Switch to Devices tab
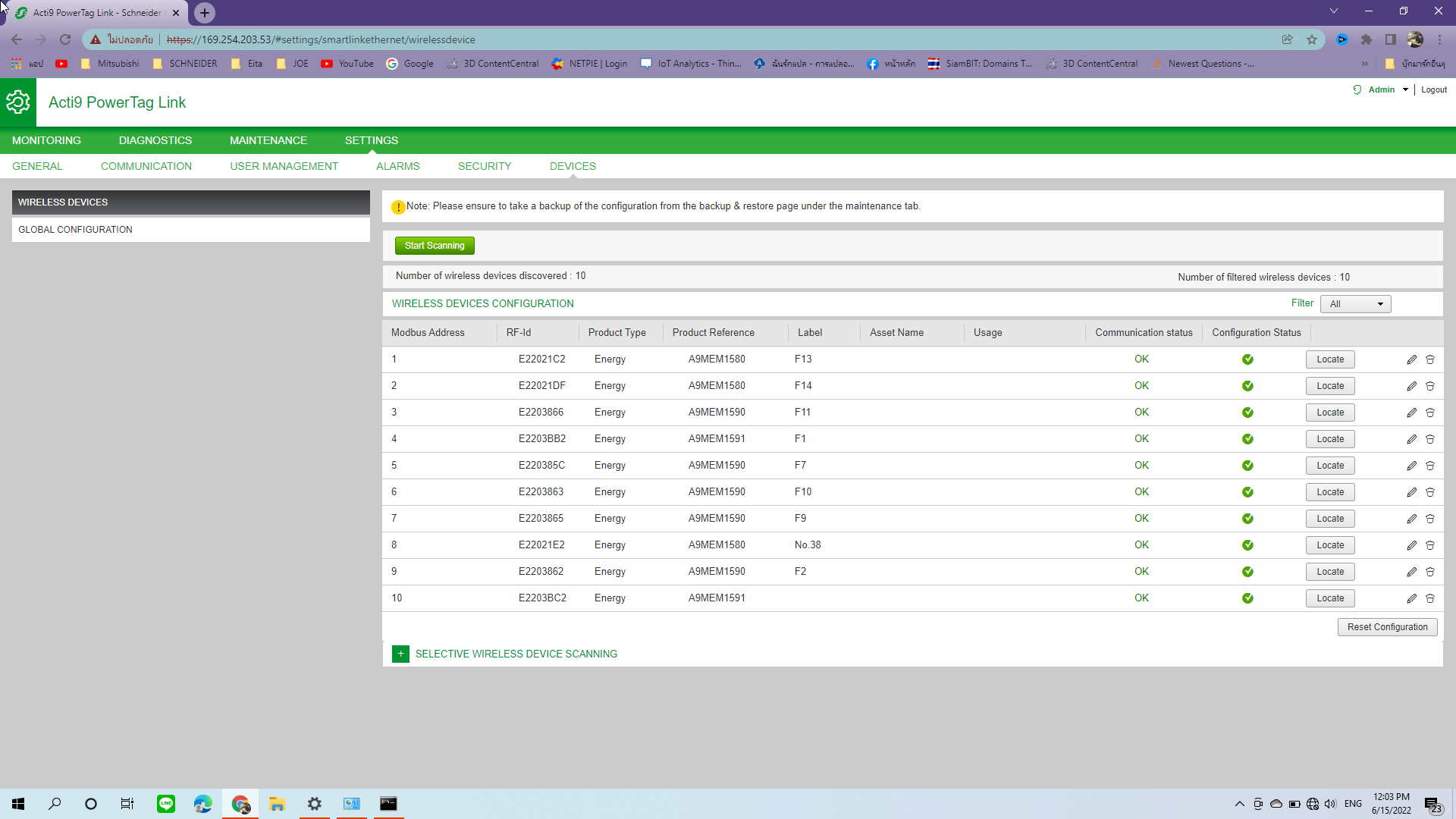Screen dimensions: 1456x819 (573, 166)
